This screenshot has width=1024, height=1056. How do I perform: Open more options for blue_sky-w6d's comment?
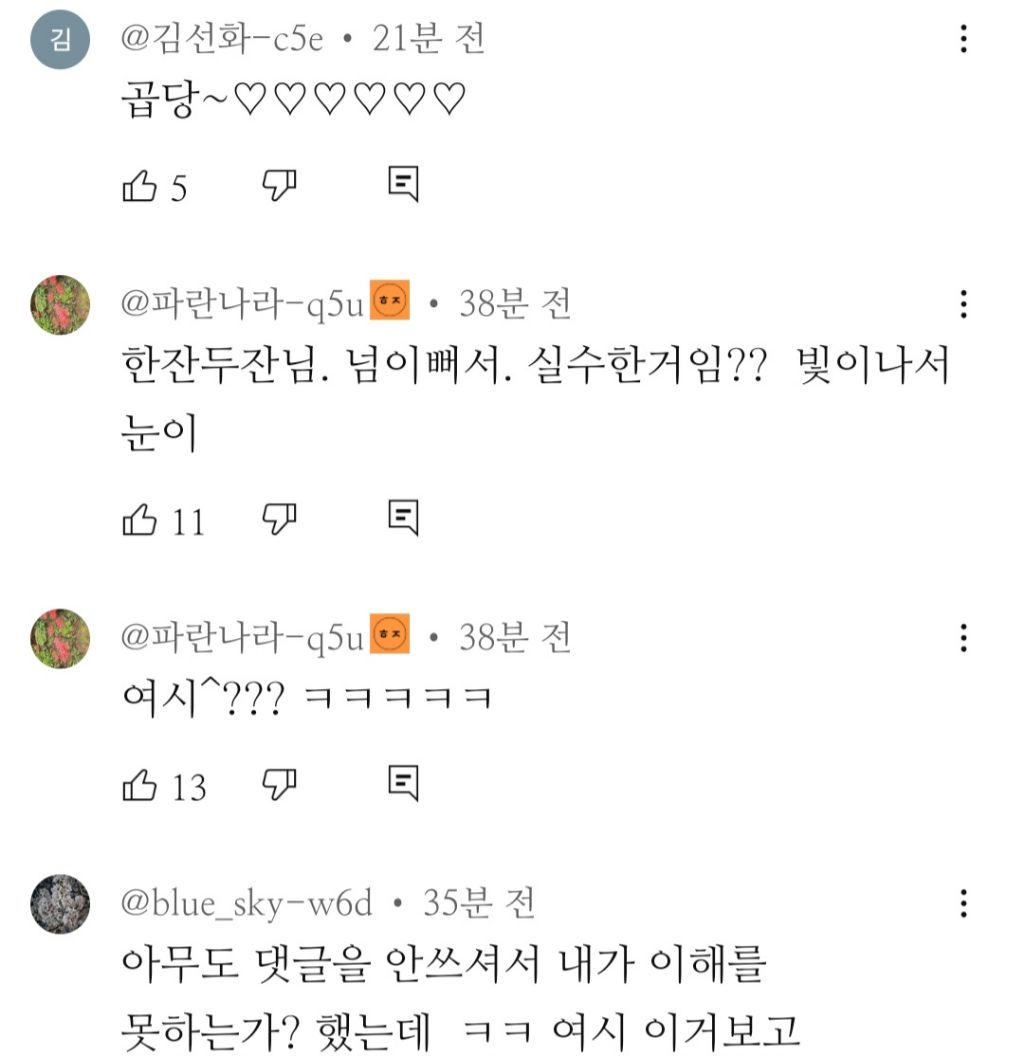(963, 904)
